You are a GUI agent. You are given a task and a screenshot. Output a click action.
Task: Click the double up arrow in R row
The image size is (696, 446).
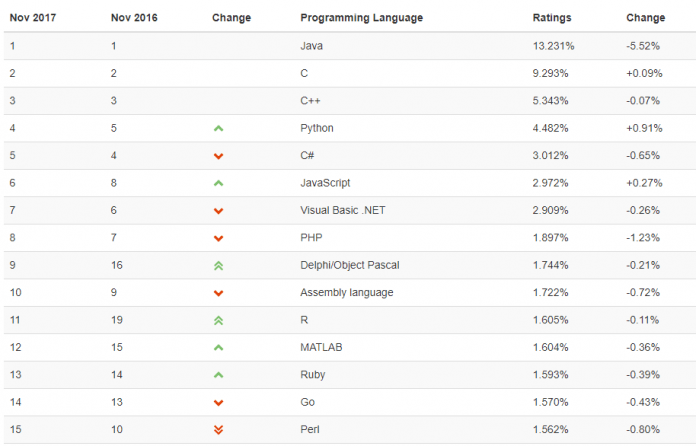[218, 320]
